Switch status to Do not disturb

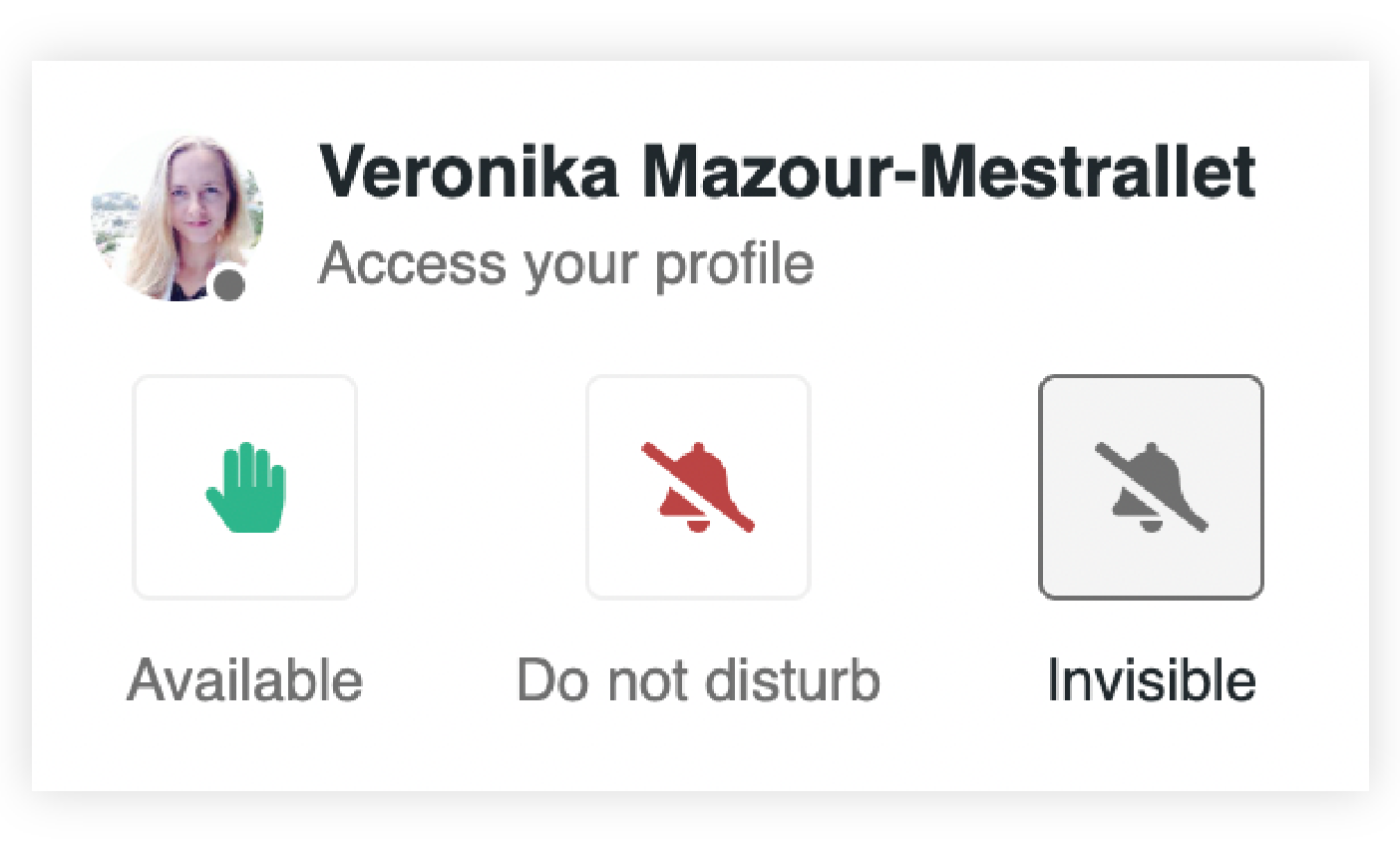698,487
